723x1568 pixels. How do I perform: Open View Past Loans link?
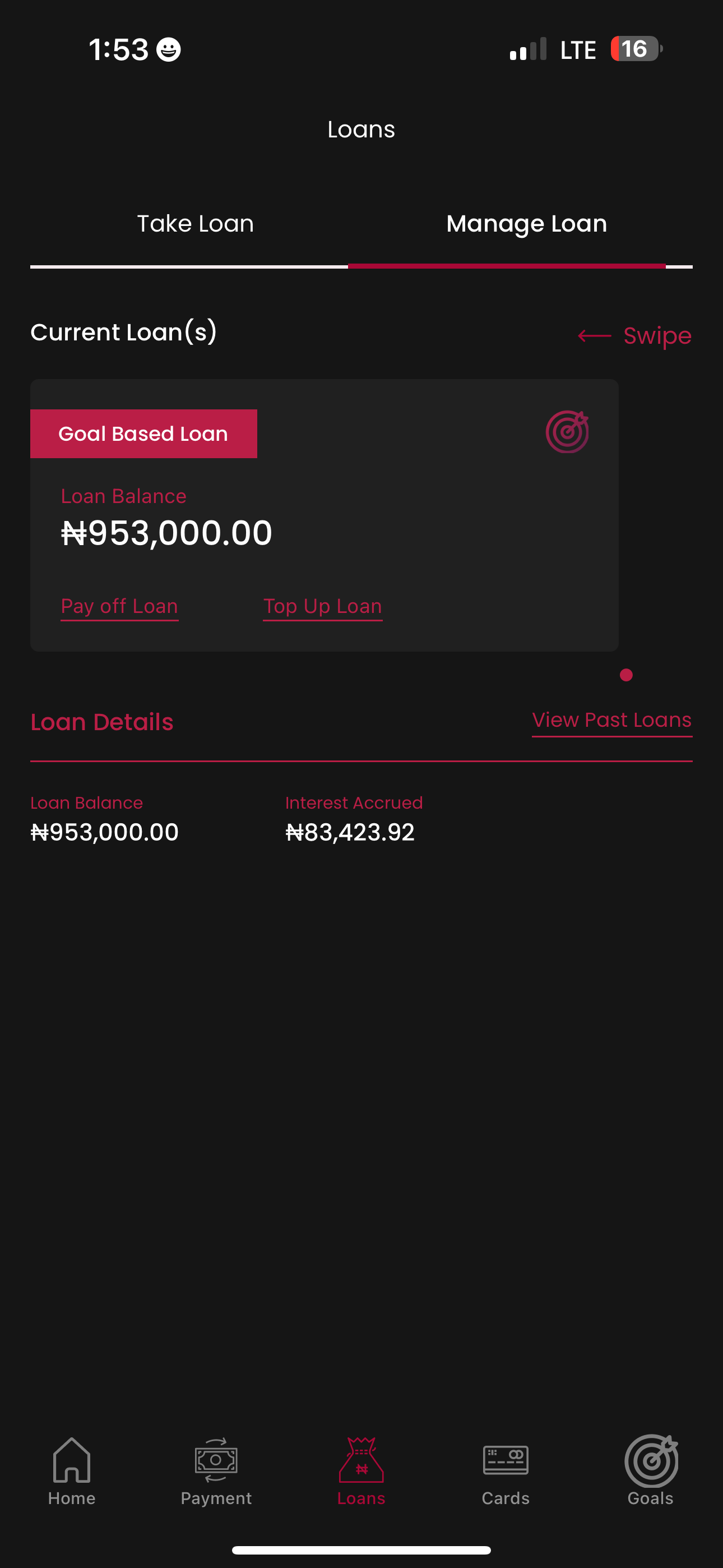point(611,720)
